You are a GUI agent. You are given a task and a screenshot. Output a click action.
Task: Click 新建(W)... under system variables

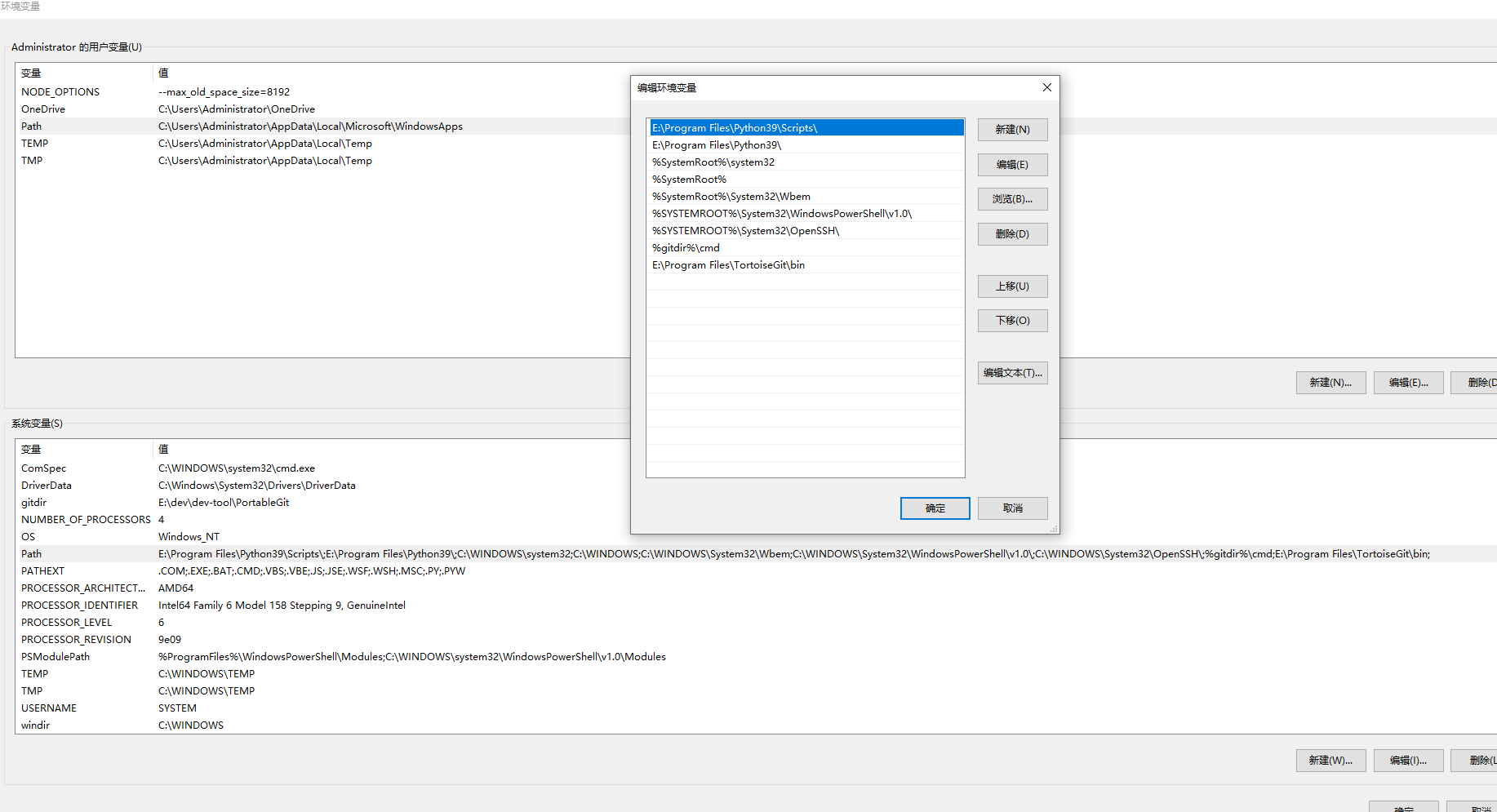[x=1330, y=761]
